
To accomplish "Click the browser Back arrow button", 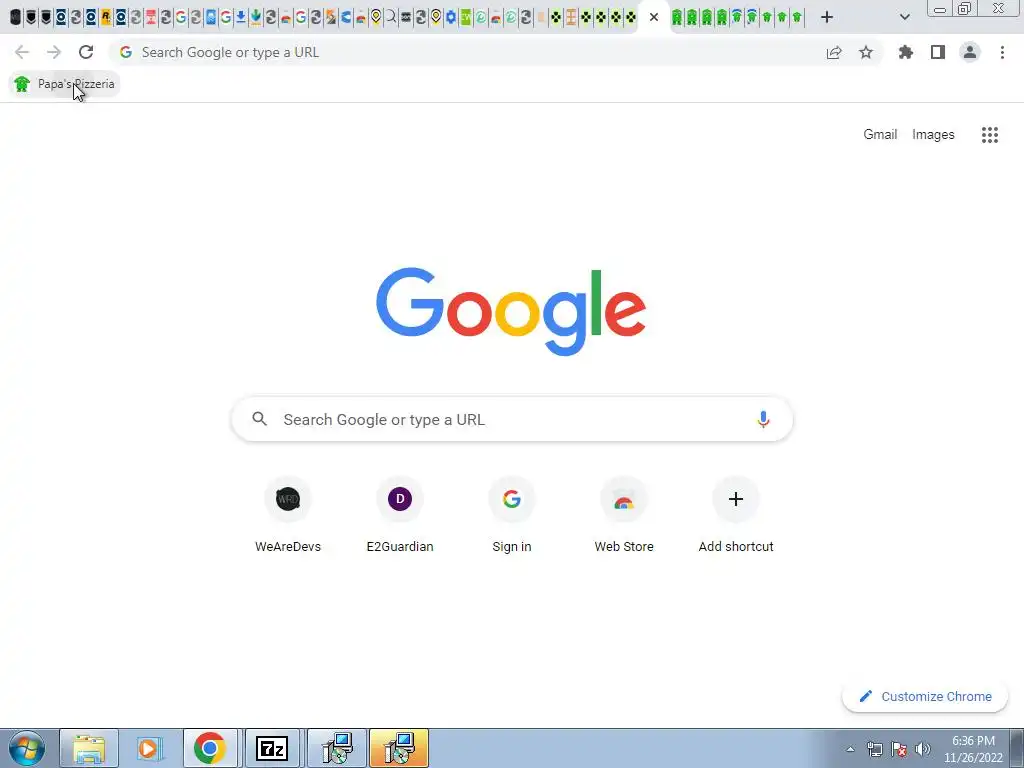I will tap(22, 52).
